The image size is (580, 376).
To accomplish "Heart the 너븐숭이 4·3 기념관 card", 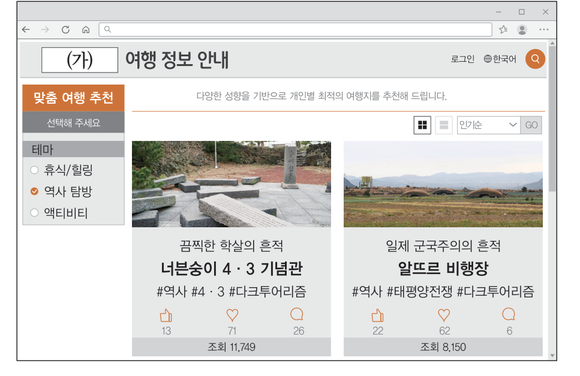I will (232, 315).
